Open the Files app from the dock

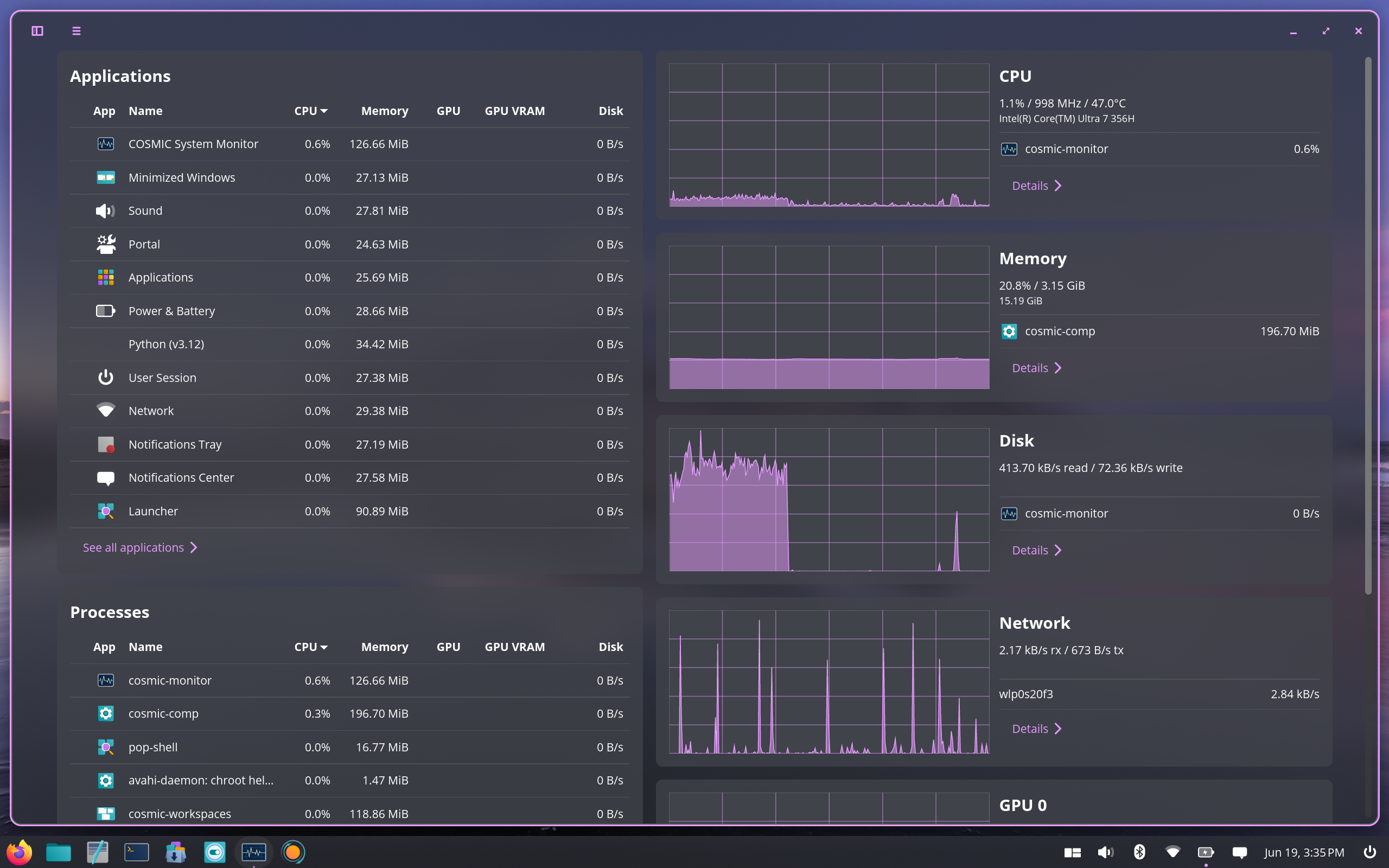pyautogui.click(x=59, y=852)
